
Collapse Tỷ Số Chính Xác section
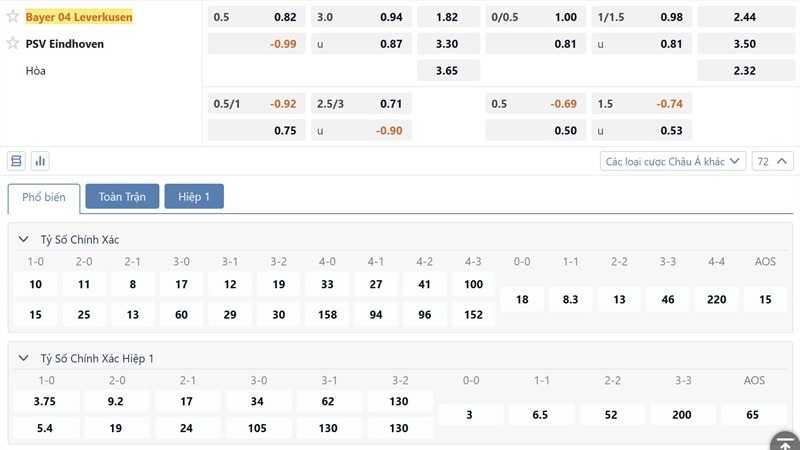pyautogui.click(x=23, y=239)
